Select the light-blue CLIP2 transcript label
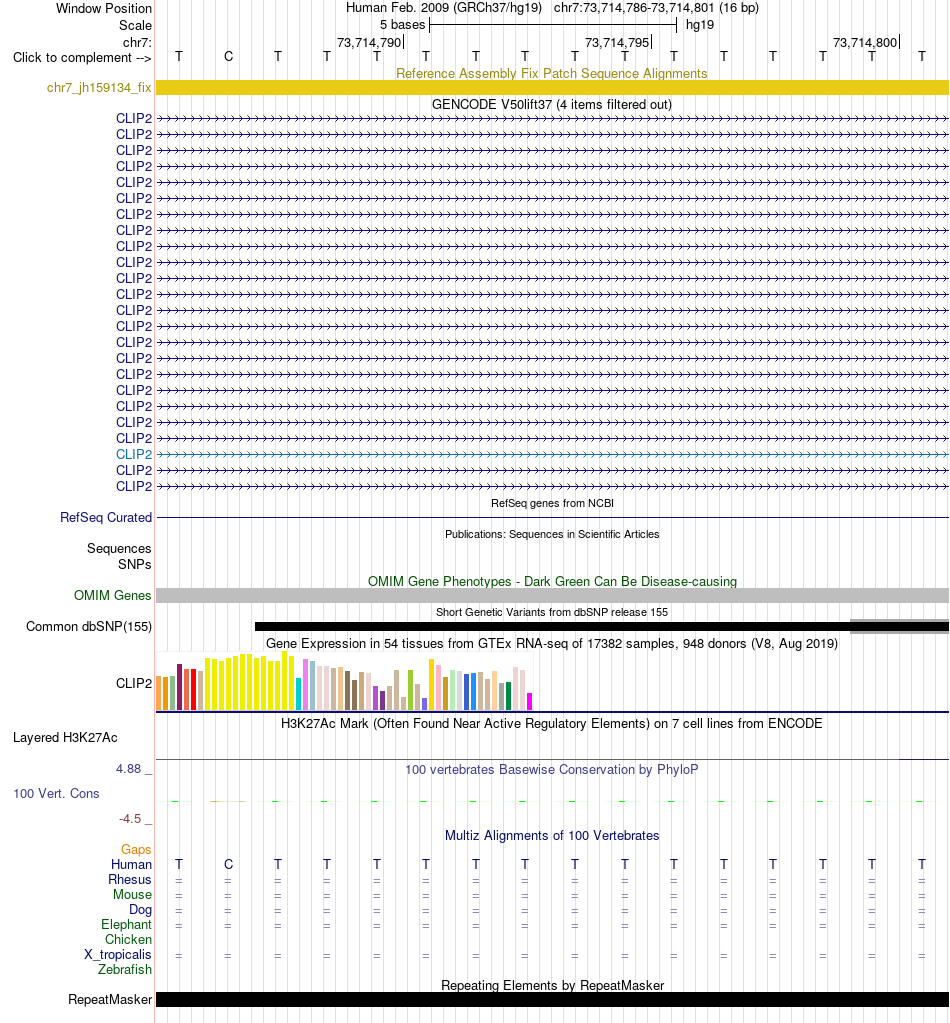 134,454
